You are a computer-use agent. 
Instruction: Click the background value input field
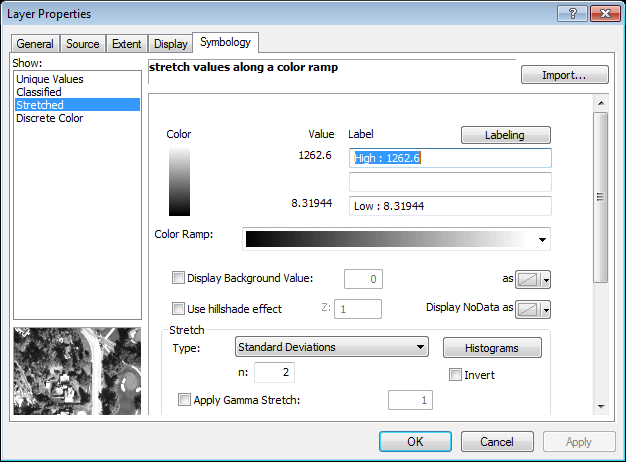(x=363, y=279)
